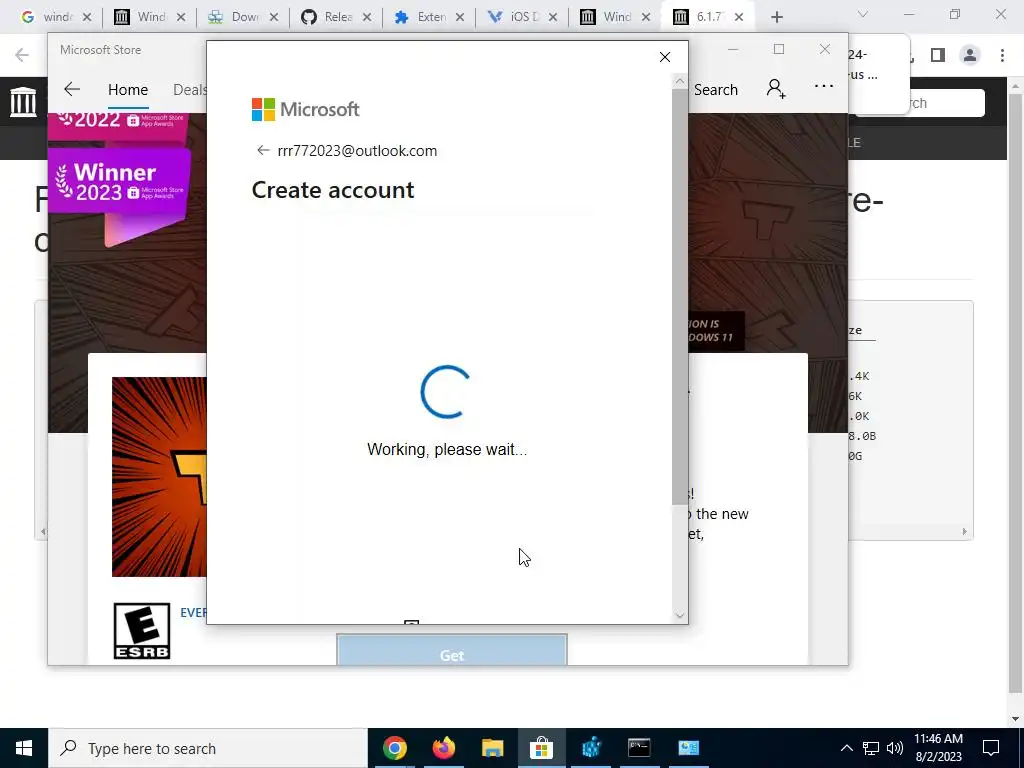Image resolution: width=1024 pixels, height=768 pixels.
Task: Click the Type here to search box
Action: 208,748
